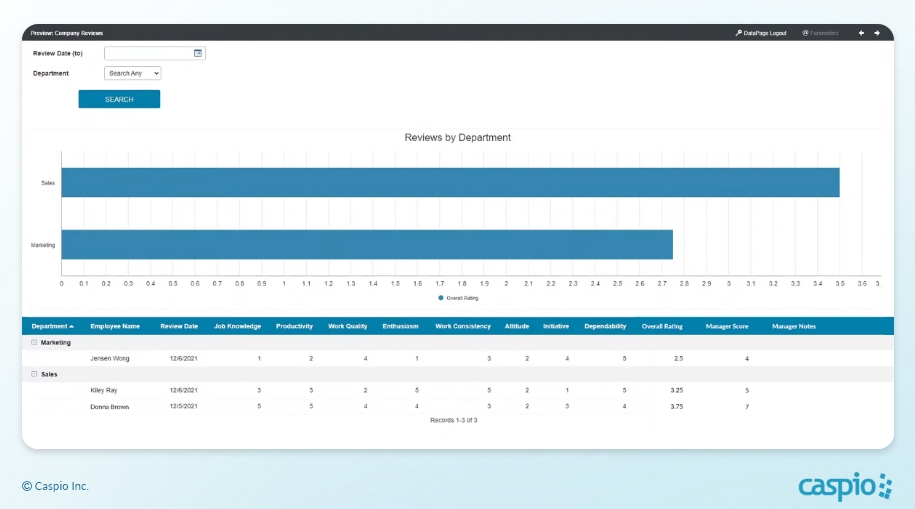Sort table by Employee Name column
Viewport: 915px width, 509px height.
click(x=115, y=326)
